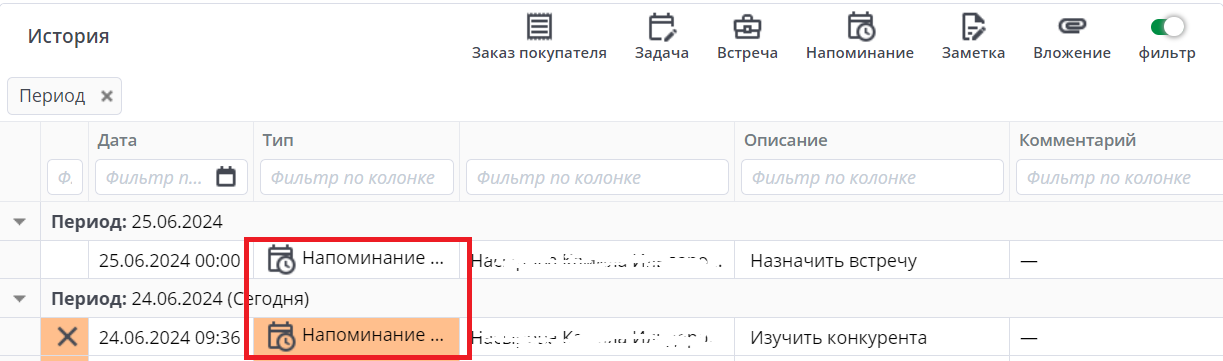Screen dimensions: 1223x361
Task: Click the X mark in 24.06.2024 row
Action: [x=67, y=337]
